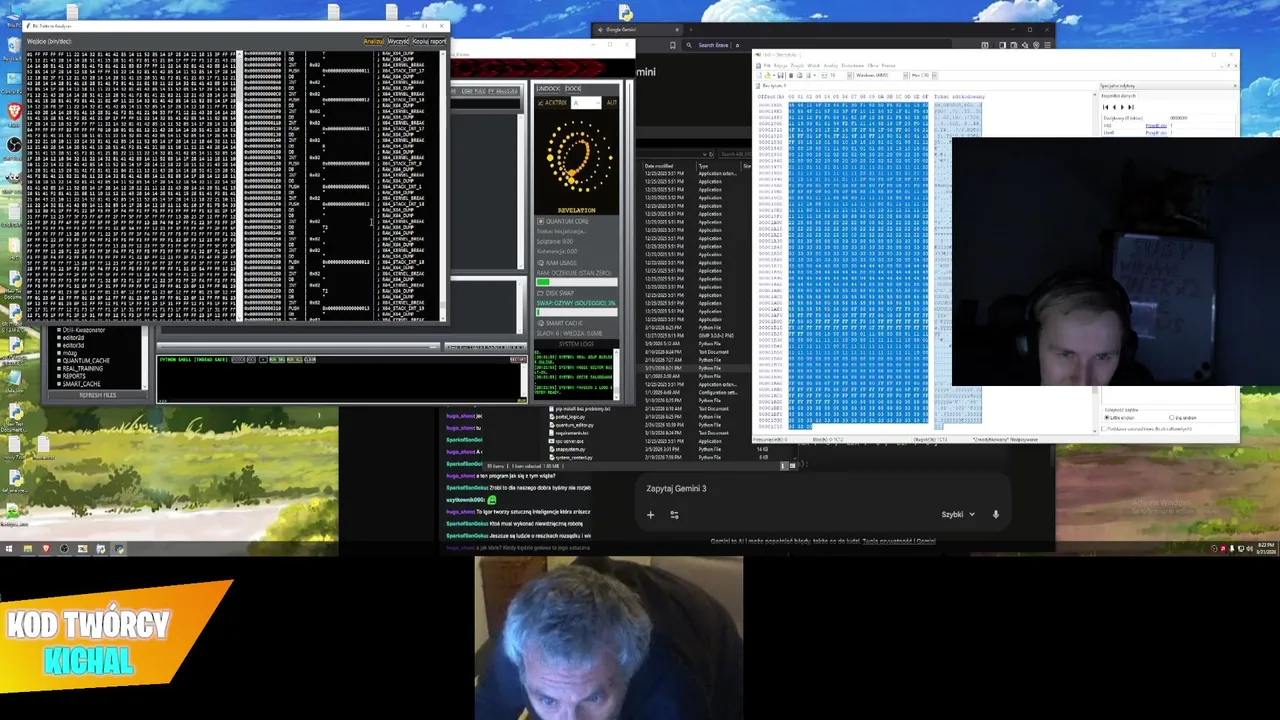Click CLEAR in the Python shell toolbar
The width and height of the screenshot is (1280, 720).
309,359
